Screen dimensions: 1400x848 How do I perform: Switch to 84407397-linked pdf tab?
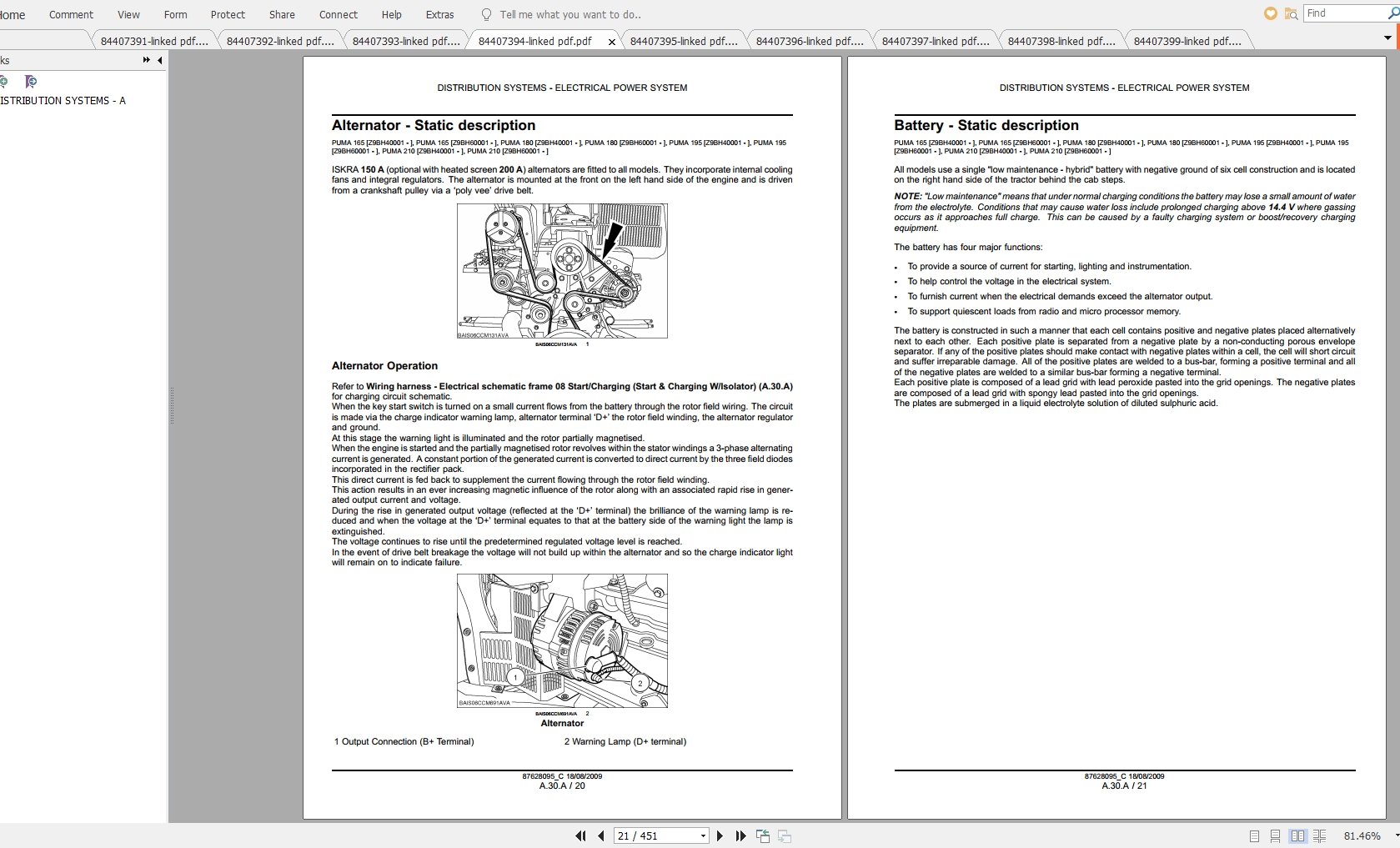pos(936,41)
